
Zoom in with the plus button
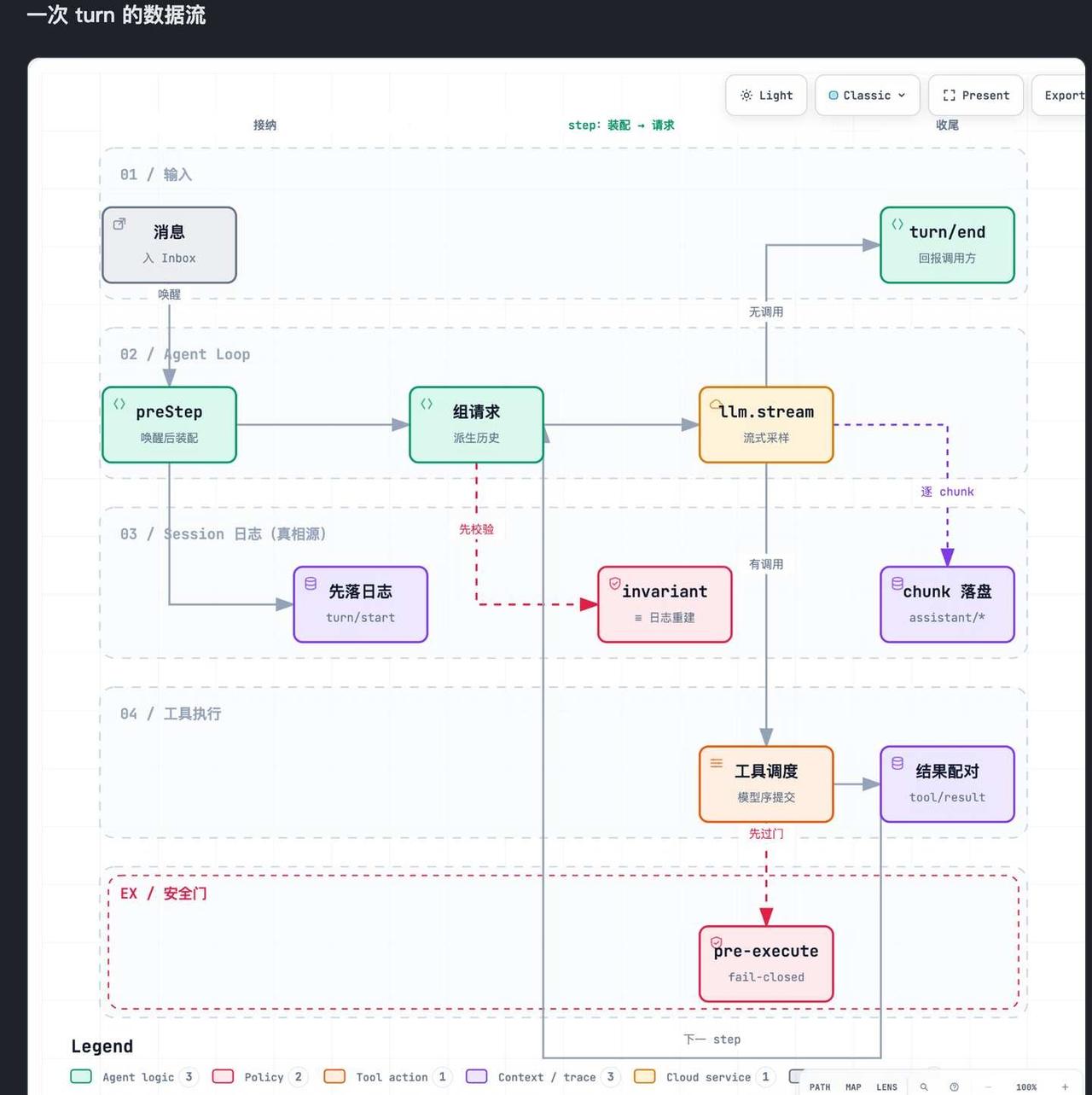tap(1065, 1086)
